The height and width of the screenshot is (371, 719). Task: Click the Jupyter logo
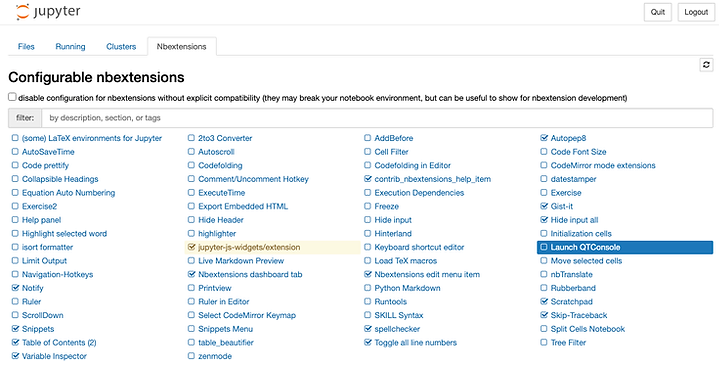pos(48,12)
